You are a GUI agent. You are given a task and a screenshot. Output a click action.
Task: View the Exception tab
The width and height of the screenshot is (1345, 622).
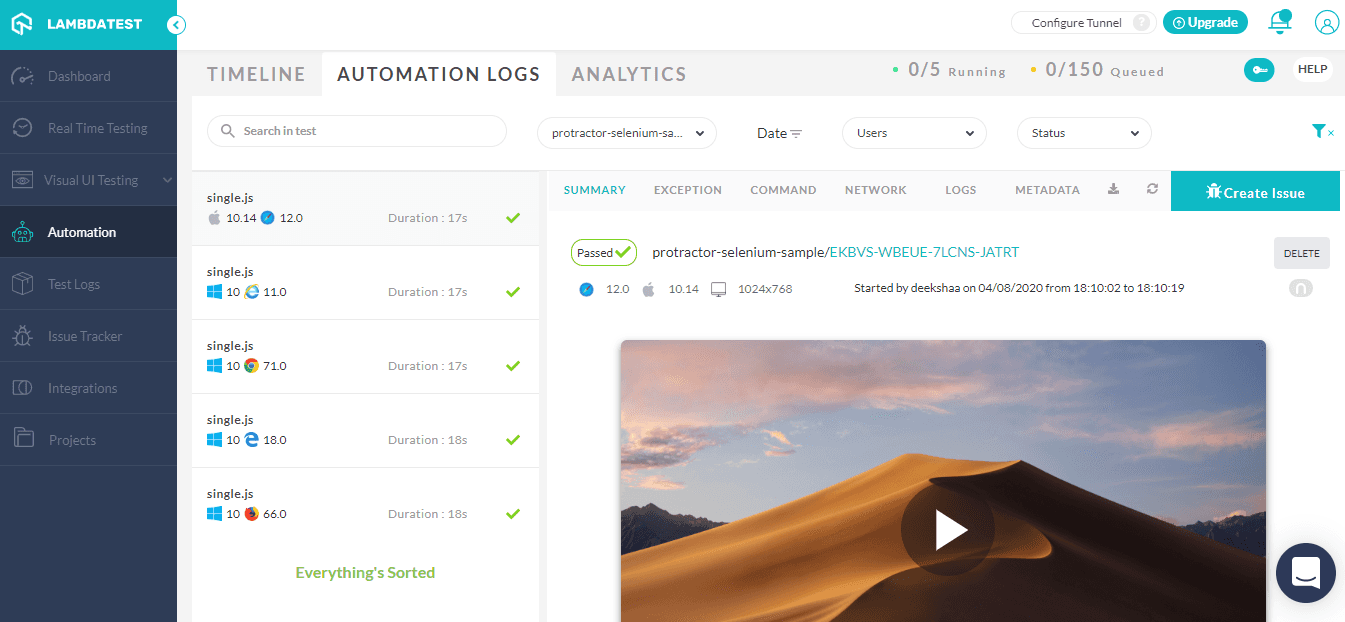tap(687, 189)
